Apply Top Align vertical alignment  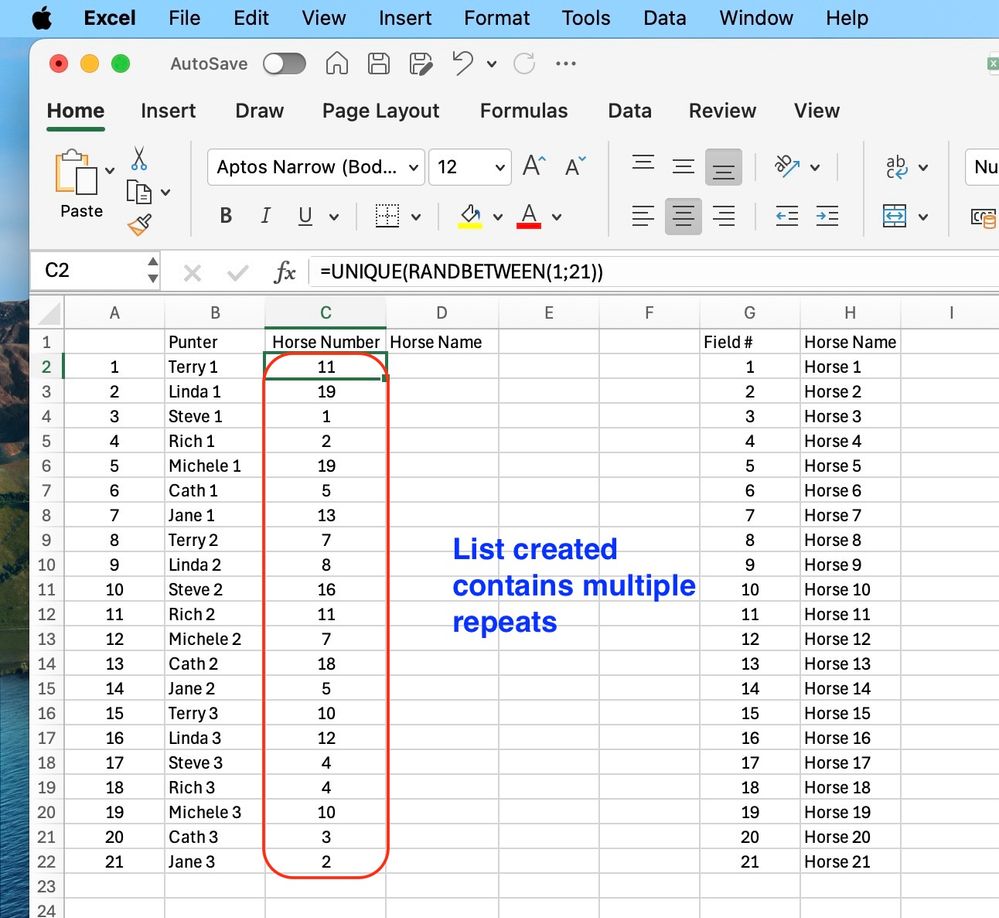point(643,163)
